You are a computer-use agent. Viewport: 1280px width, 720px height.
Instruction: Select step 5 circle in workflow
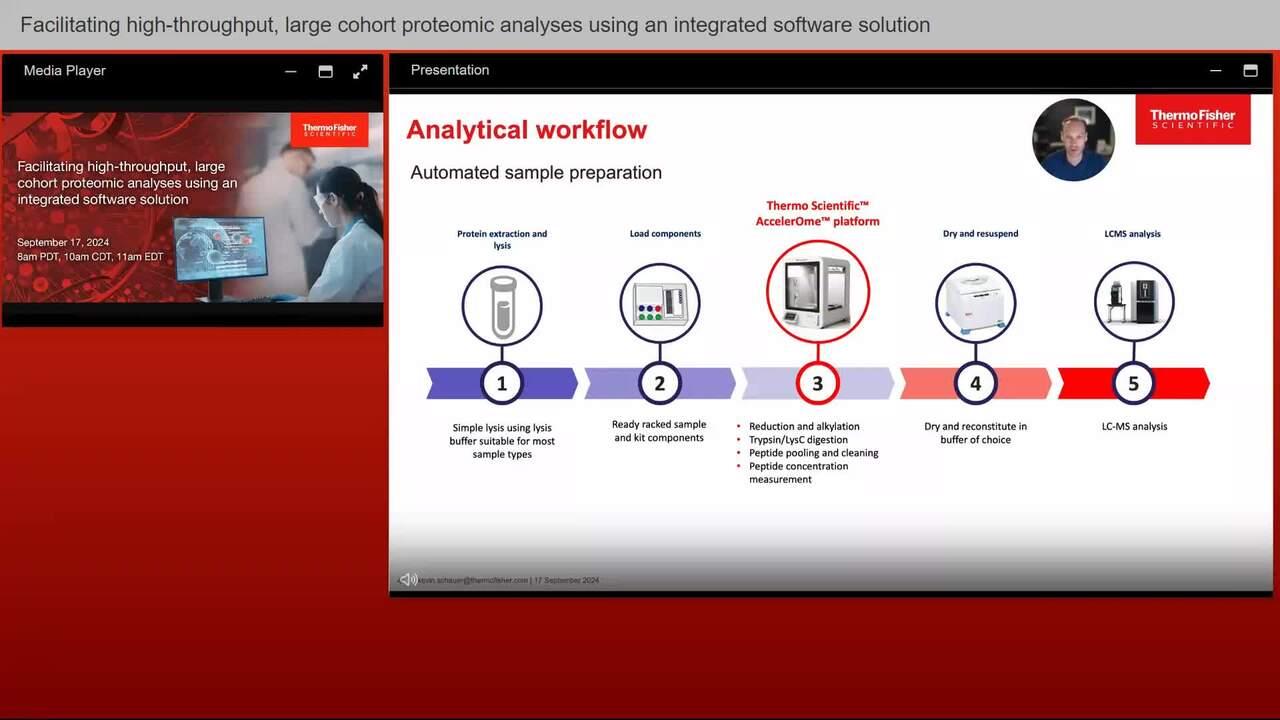1133,383
